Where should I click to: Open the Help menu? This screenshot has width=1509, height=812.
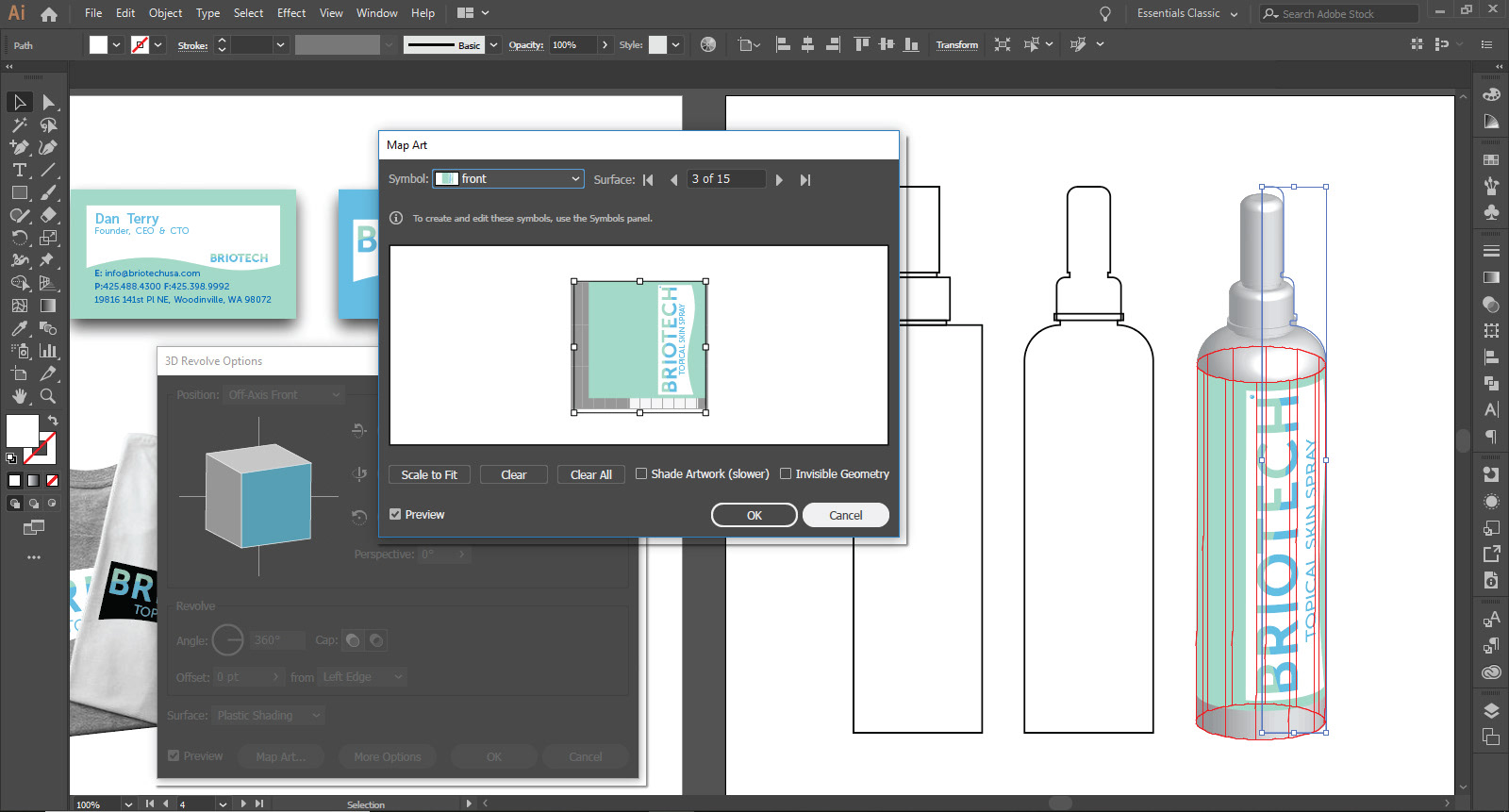pyautogui.click(x=423, y=13)
